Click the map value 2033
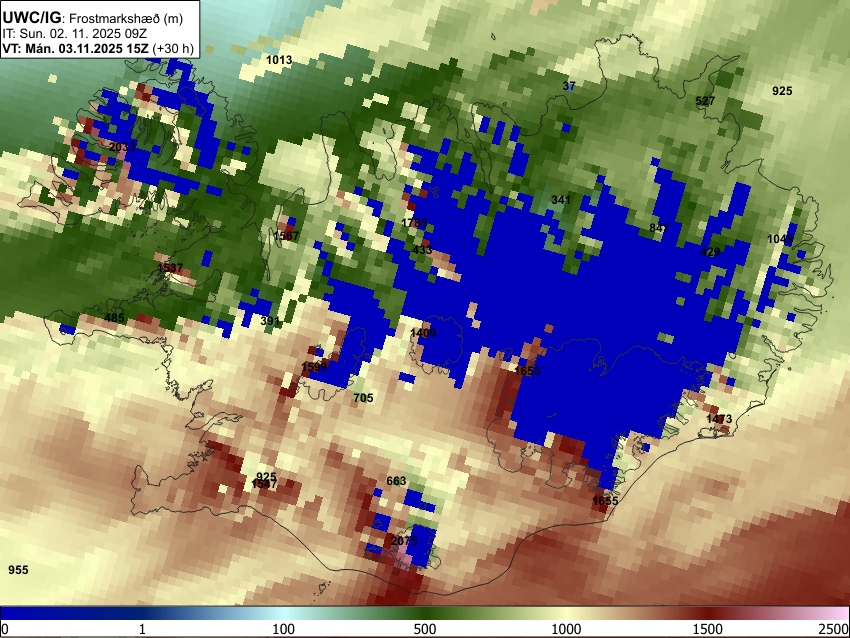This screenshot has height=638, width=850. [122, 147]
